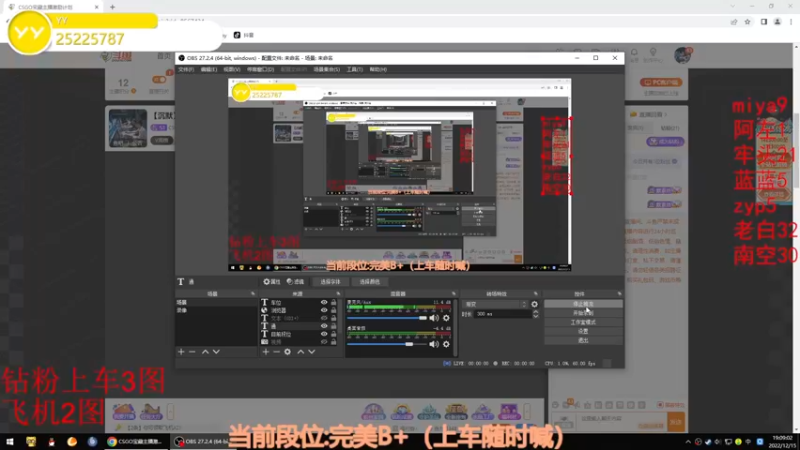Viewport: 800px width, 450px height.
Task: Toggle lock on the 文本 (GDI+) source
Action: [x=334, y=318]
